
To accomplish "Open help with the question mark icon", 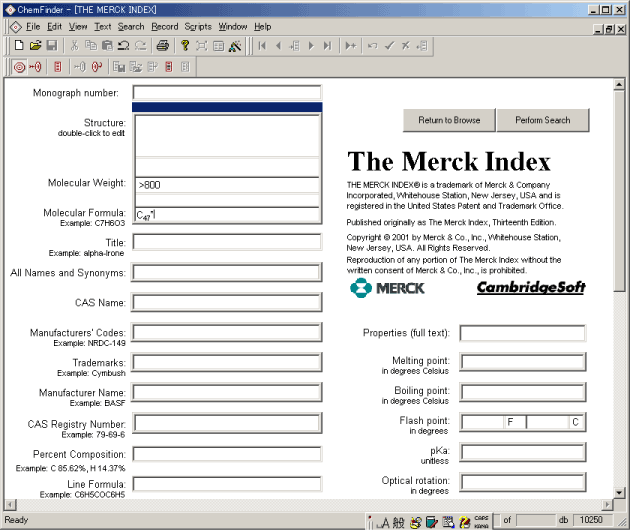I will click(185, 45).
